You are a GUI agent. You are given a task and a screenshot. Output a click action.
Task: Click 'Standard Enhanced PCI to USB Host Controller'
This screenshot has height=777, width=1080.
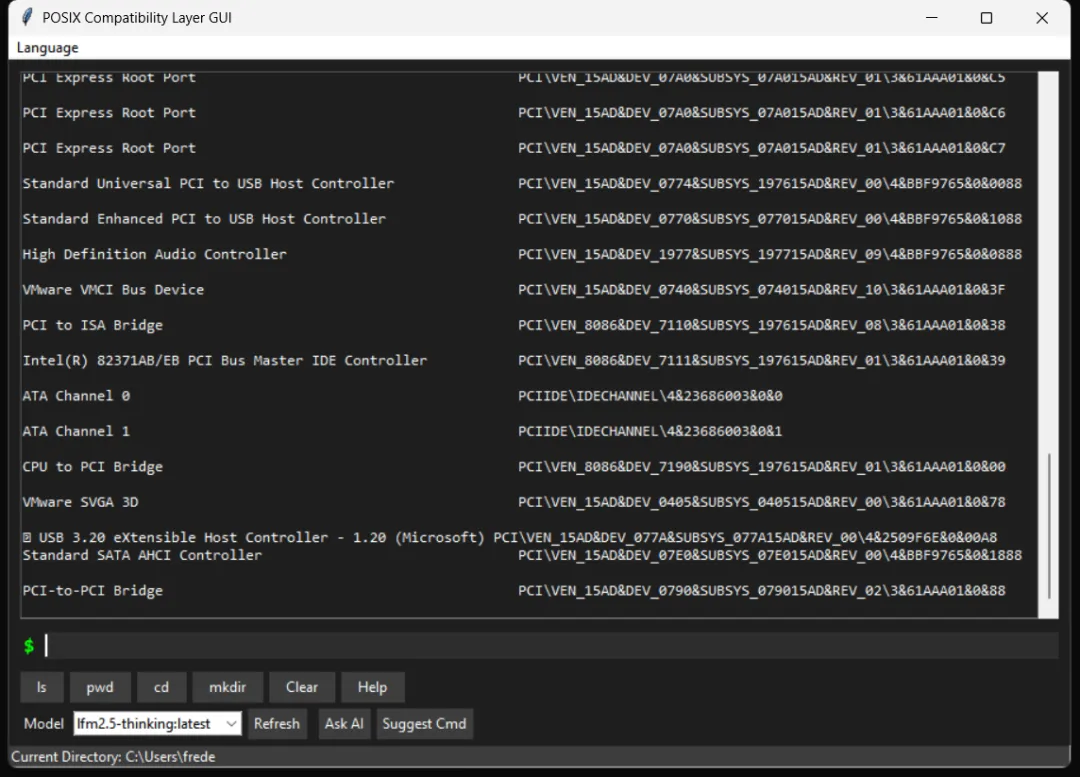pos(204,218)
